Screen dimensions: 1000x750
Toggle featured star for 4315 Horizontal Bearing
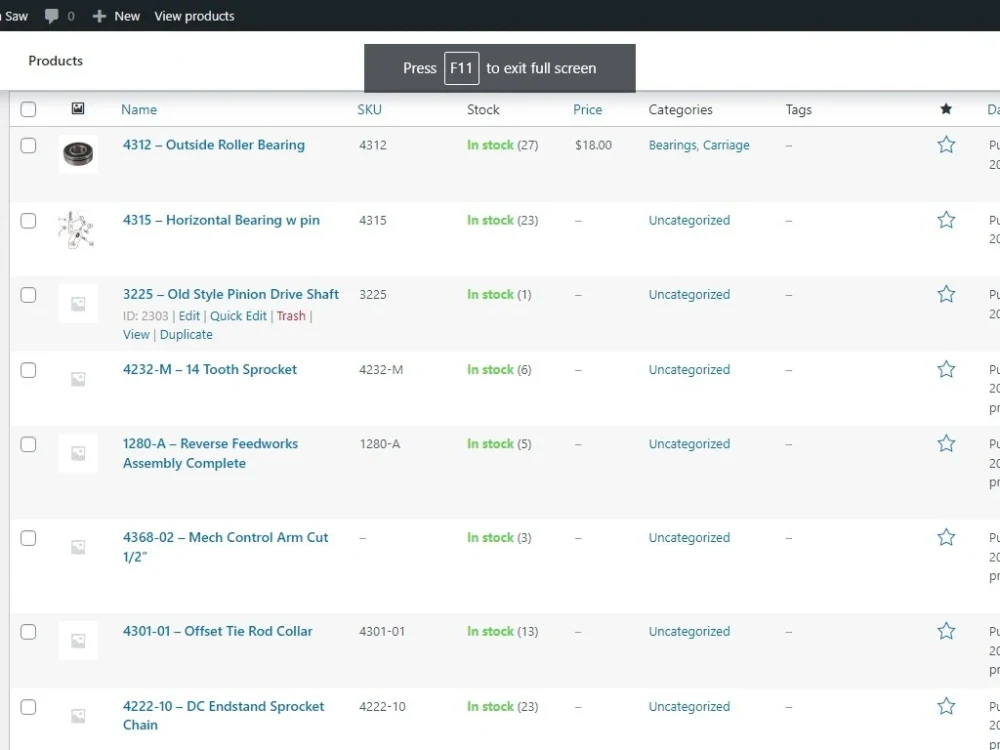pos(946,220)
